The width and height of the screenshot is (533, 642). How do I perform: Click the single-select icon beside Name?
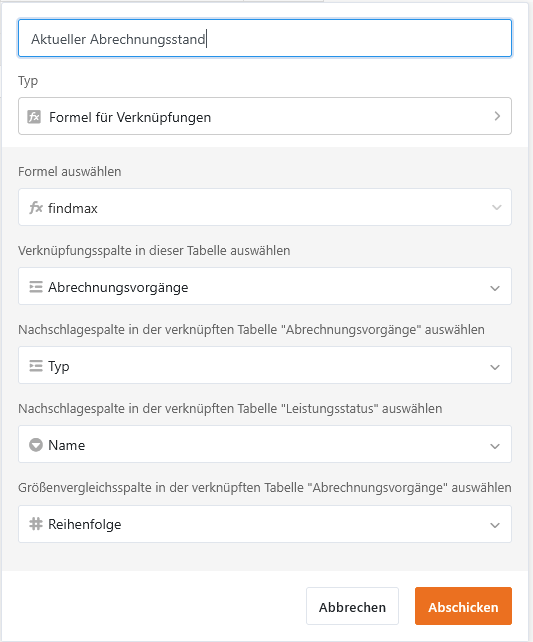pos(36,445)
